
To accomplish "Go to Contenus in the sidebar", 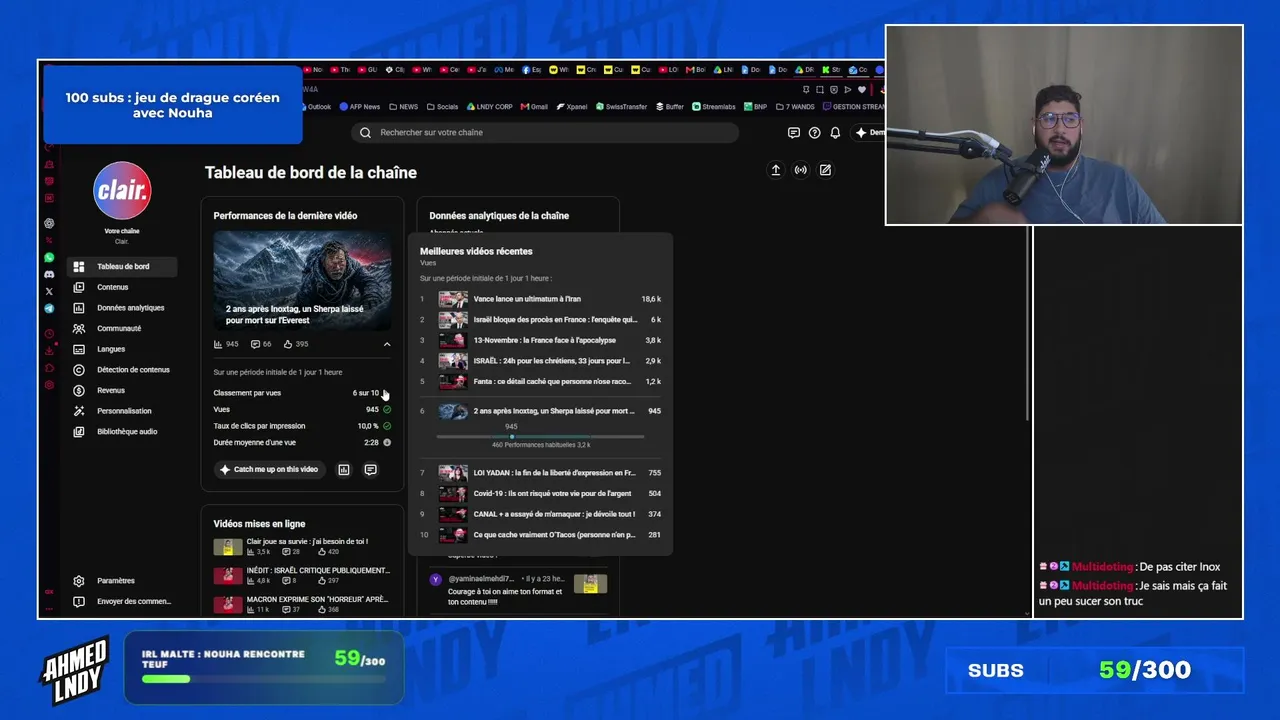I will [122, 287].
